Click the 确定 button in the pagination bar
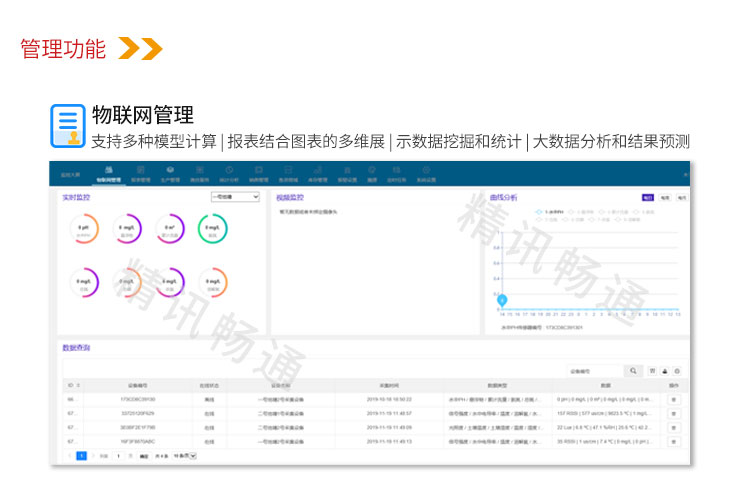 pos(144,455)
